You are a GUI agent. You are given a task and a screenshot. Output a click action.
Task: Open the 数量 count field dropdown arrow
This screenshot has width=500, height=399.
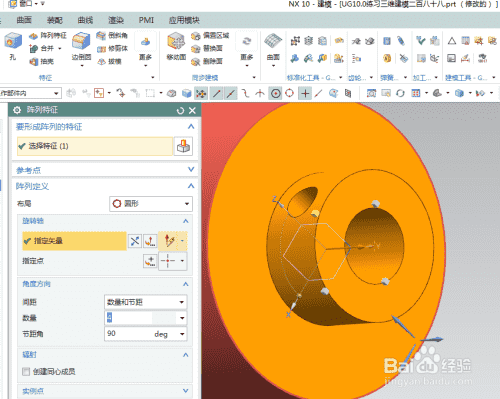click(182, 318)
